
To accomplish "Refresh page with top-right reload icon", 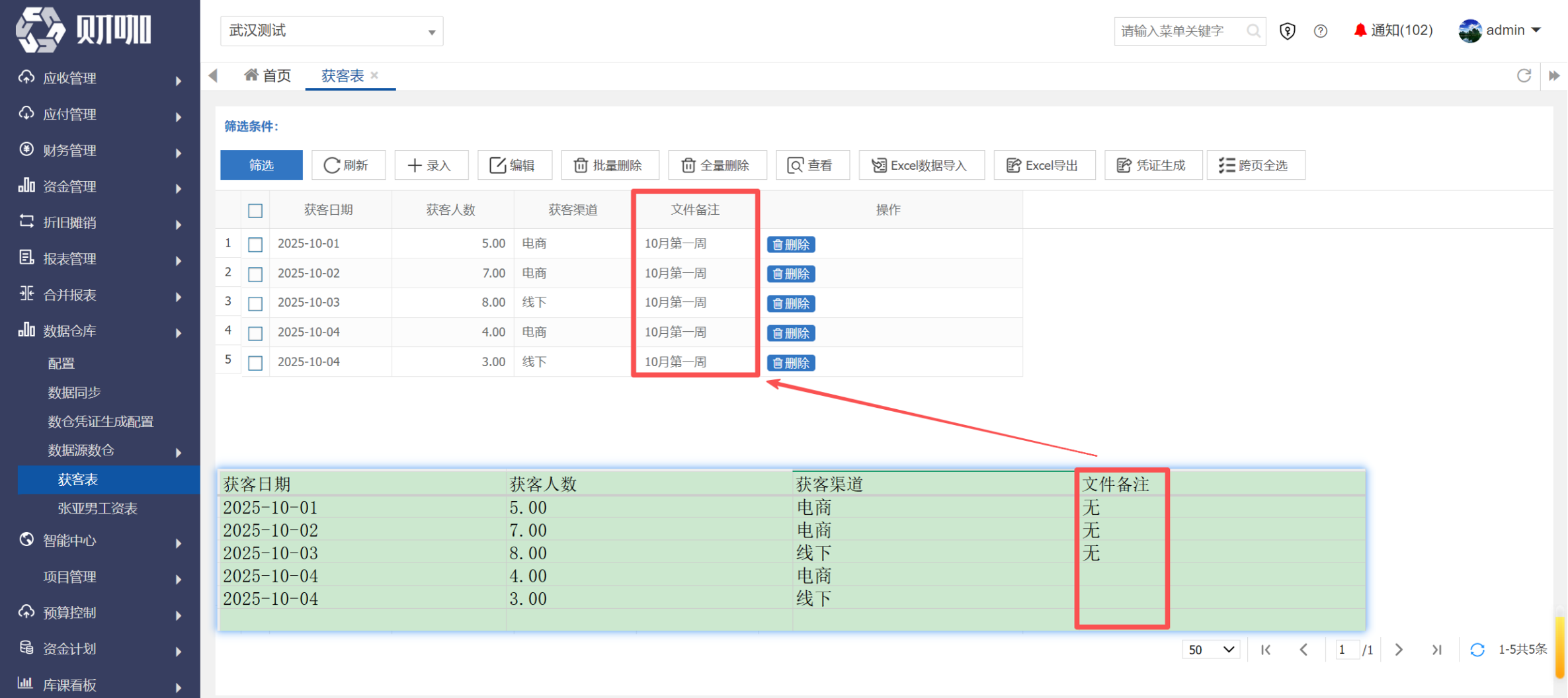I will point(1524,75).
